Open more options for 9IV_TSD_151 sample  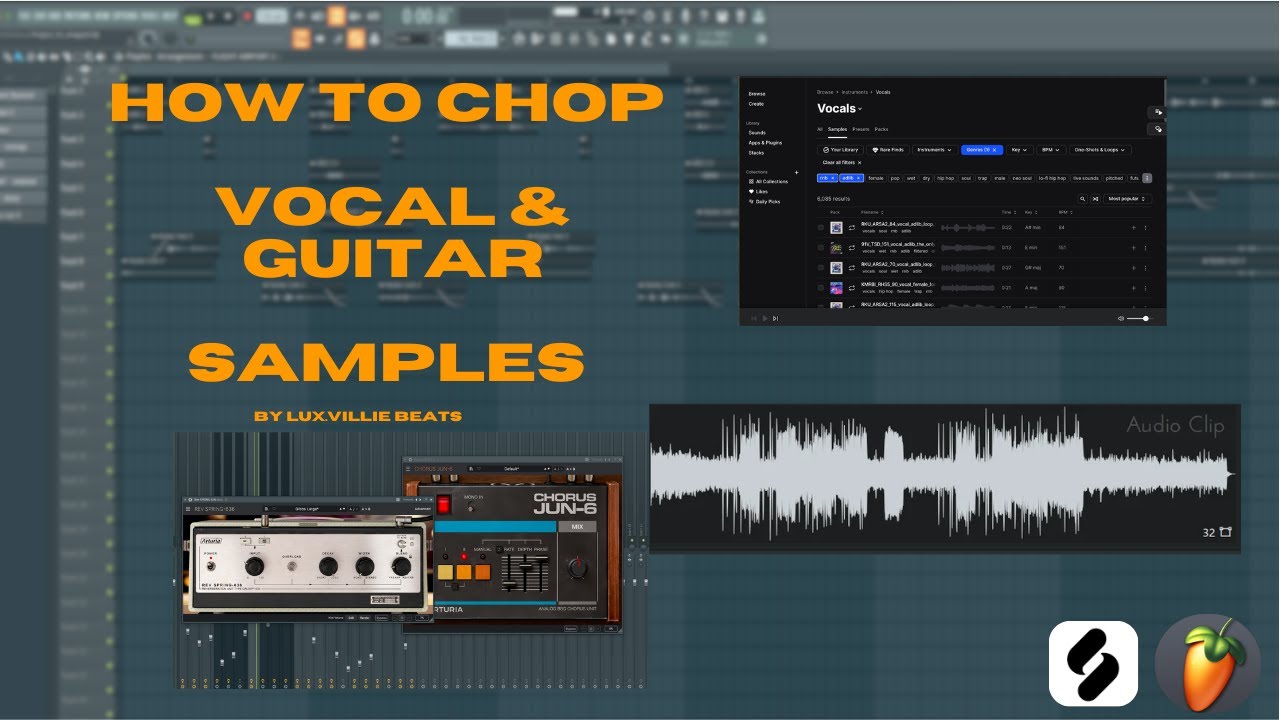click(1145, 248)
